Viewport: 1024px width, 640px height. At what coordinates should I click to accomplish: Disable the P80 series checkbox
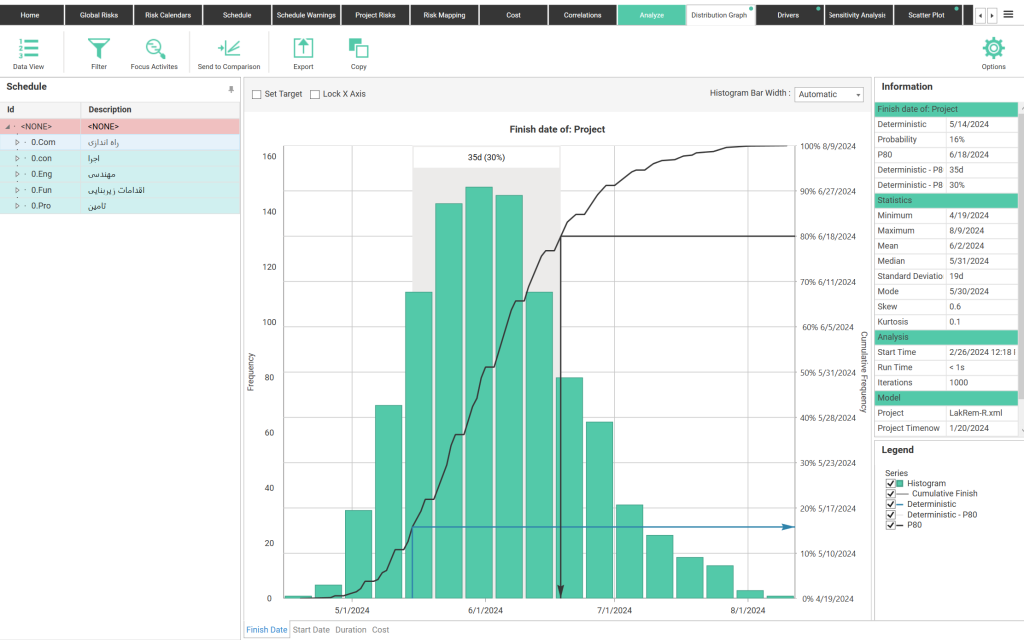890,524
